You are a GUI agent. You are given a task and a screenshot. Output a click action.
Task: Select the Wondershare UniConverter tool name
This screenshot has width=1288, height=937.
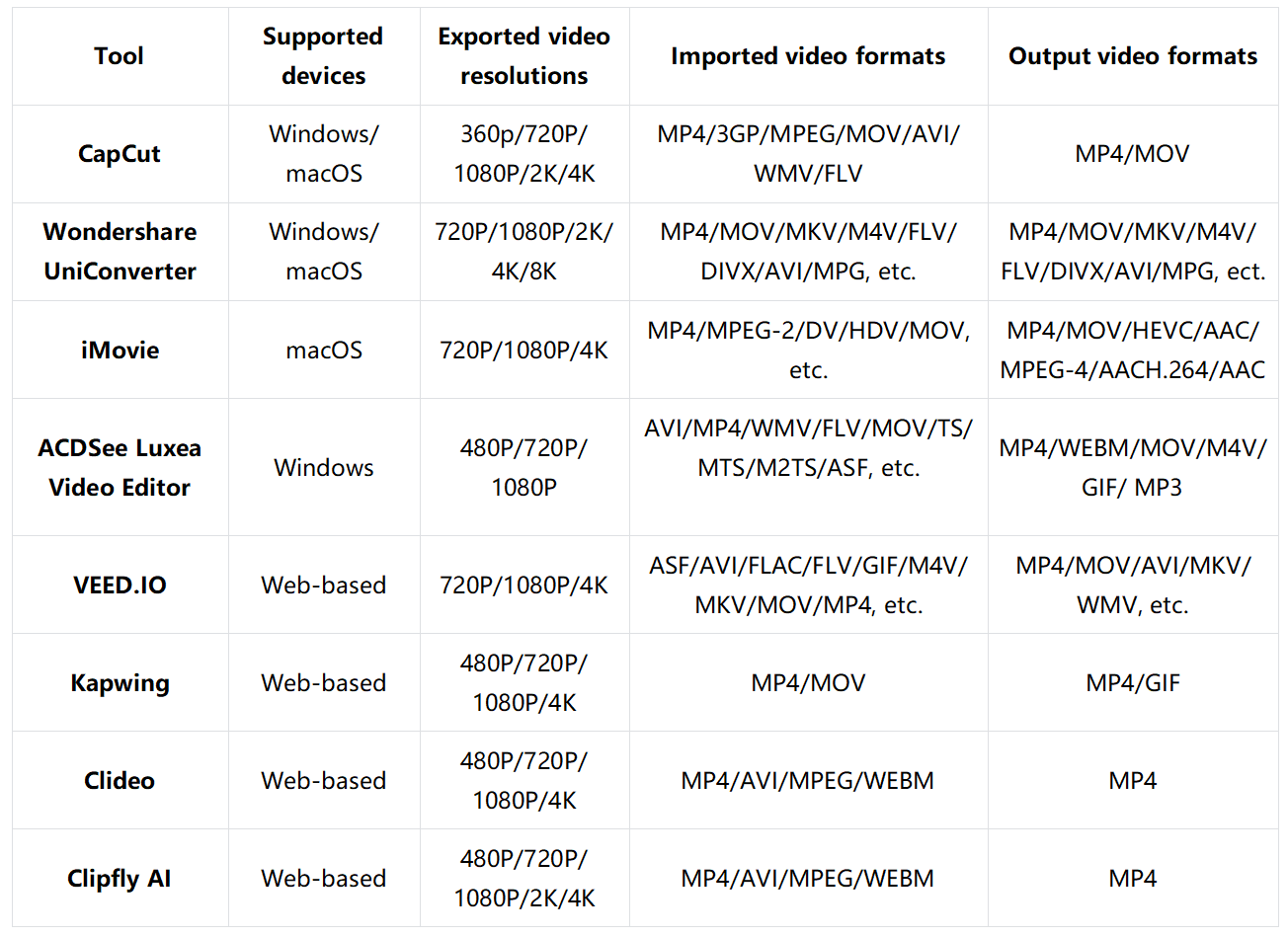tap(120, 252)
